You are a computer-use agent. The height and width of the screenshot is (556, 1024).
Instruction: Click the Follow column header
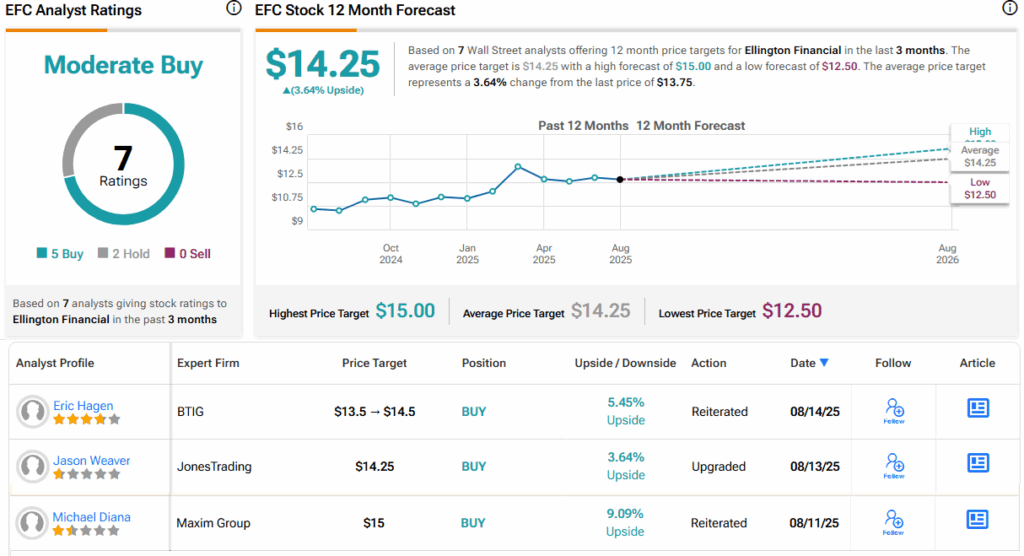[x=893, y=363]
